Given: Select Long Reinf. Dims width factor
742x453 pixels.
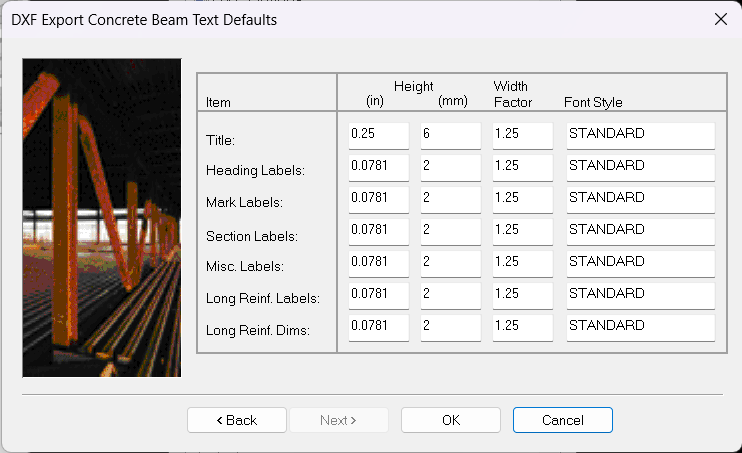Looking at the screenshot, I should (522, 326).
